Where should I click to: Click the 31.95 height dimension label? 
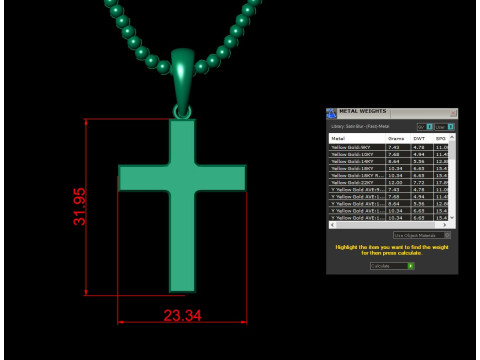click(80, 207)
